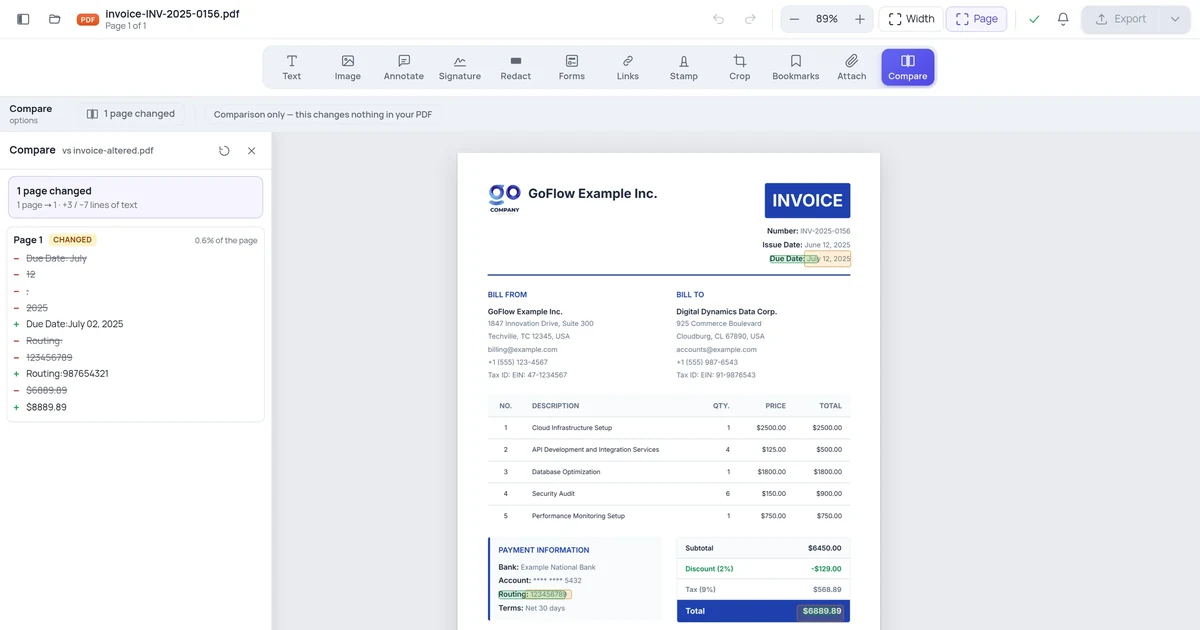Click accounts@example.com in Bill To
The height and width of the screenshot is (630, 1200).
click(x=714, y=350)
